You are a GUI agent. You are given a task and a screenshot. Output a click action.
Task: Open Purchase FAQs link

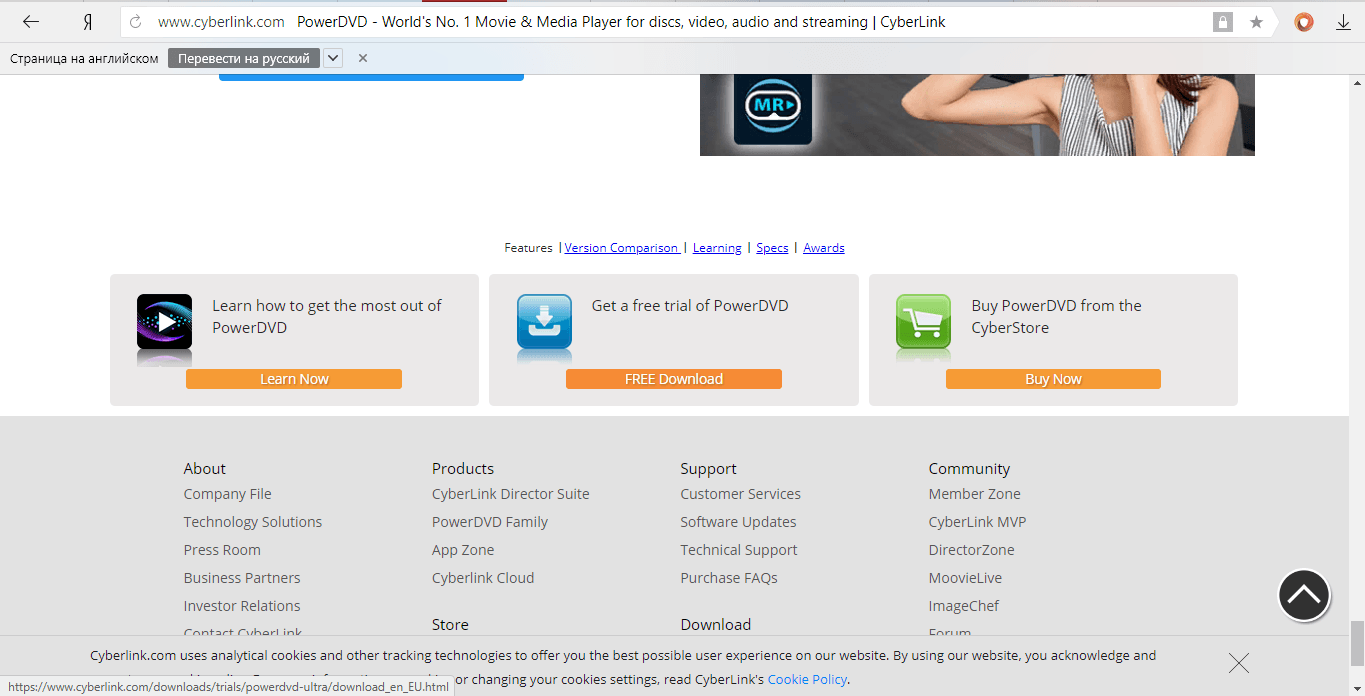click(x=729, y=578)
